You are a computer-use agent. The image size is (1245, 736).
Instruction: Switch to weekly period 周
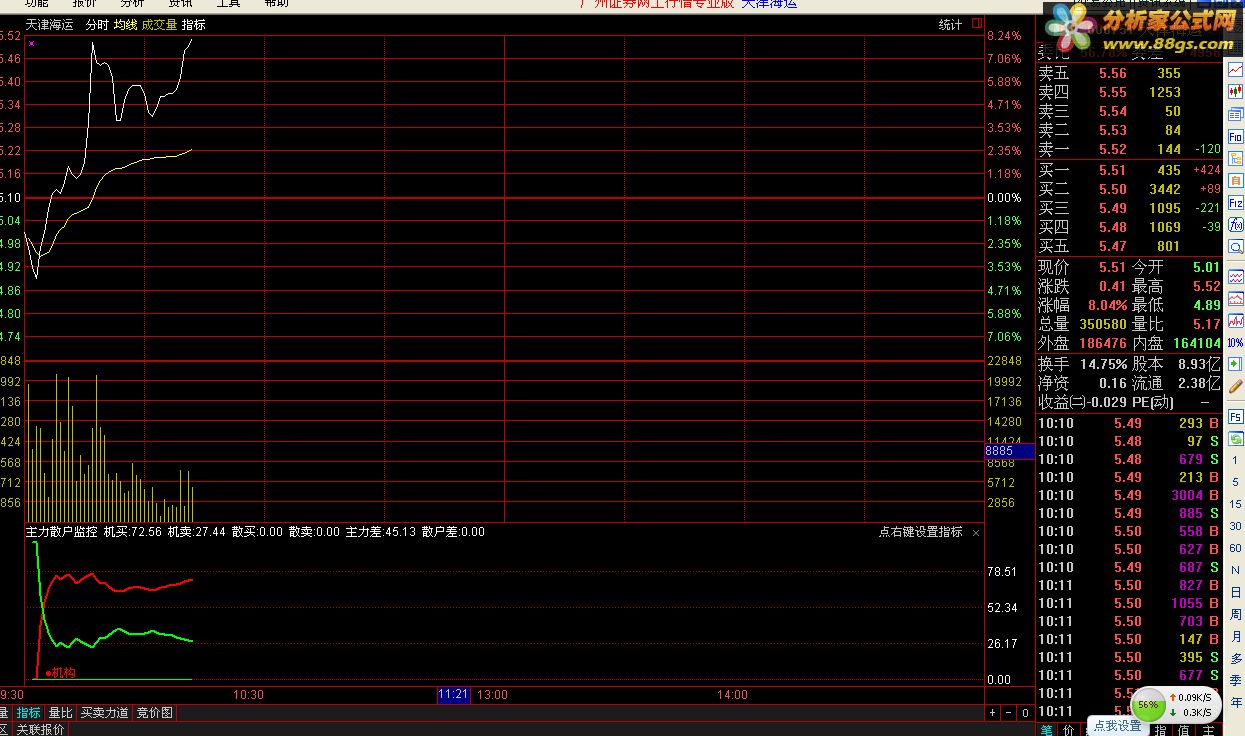coord(1236,614)
